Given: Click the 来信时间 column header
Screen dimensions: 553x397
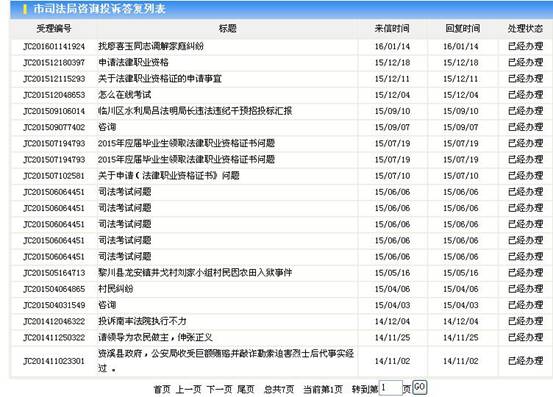Looking at the screenshot, I should click(392, 29).
